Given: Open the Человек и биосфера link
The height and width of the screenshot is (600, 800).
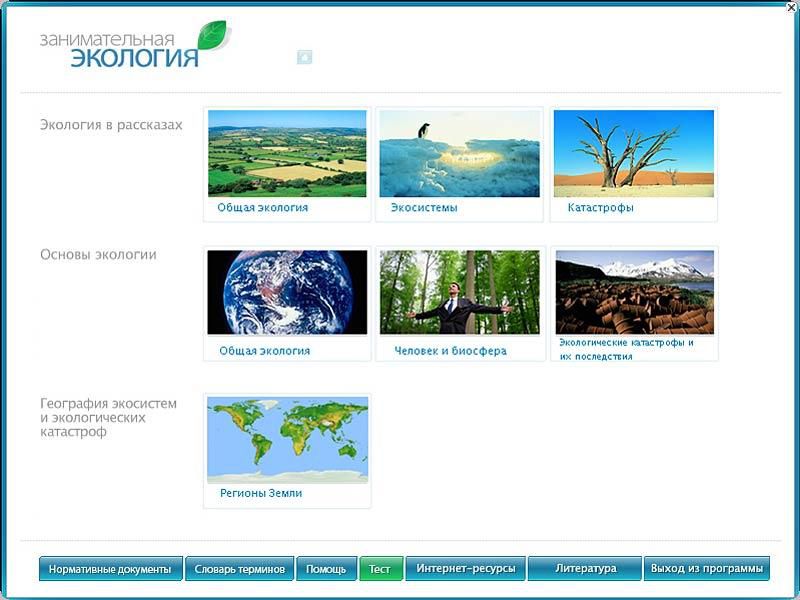Looking at the screenshot, I should pyautogui.click(x=450, y=351).
